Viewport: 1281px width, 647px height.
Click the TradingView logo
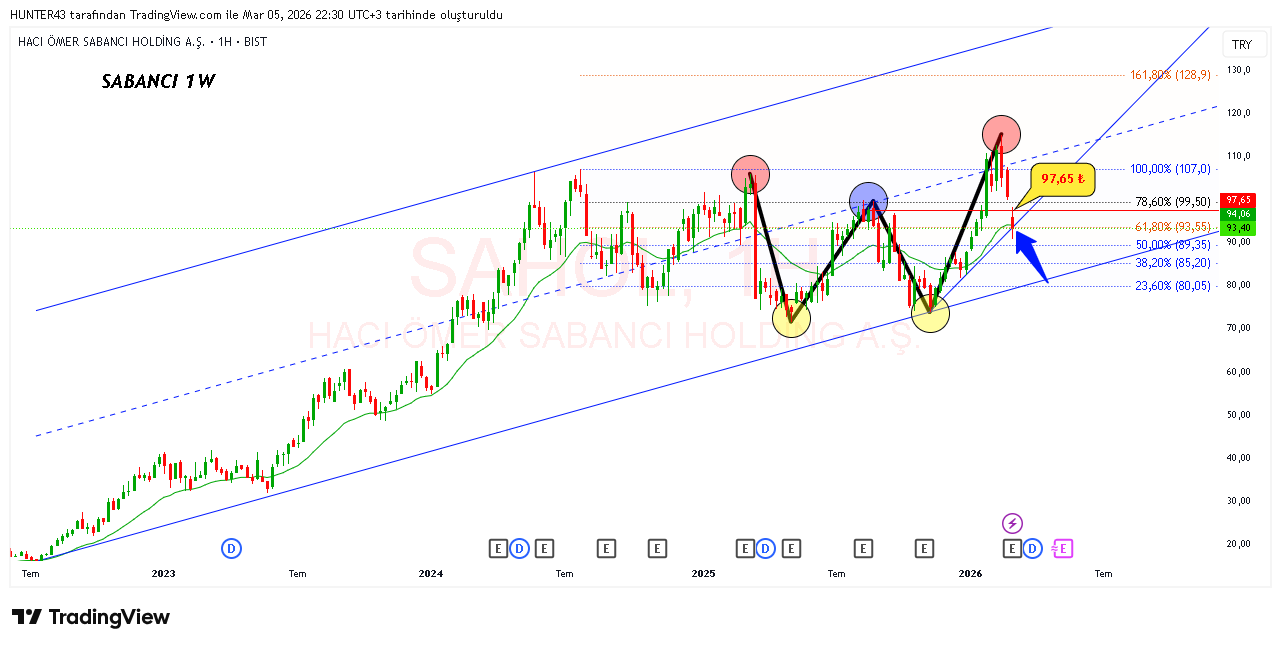point(91,617)
